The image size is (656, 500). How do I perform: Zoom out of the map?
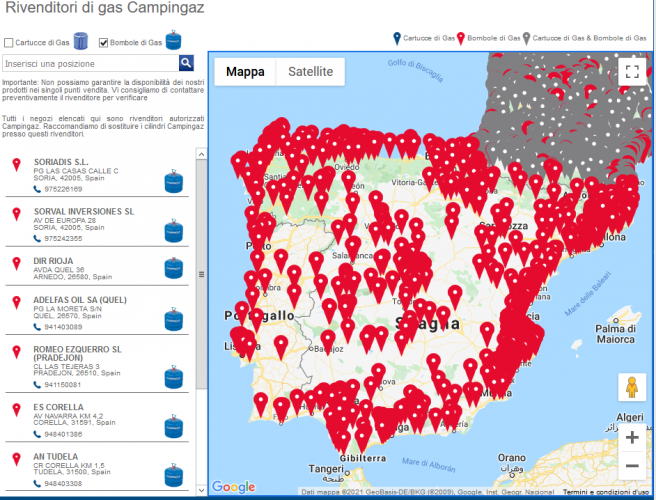631,466
